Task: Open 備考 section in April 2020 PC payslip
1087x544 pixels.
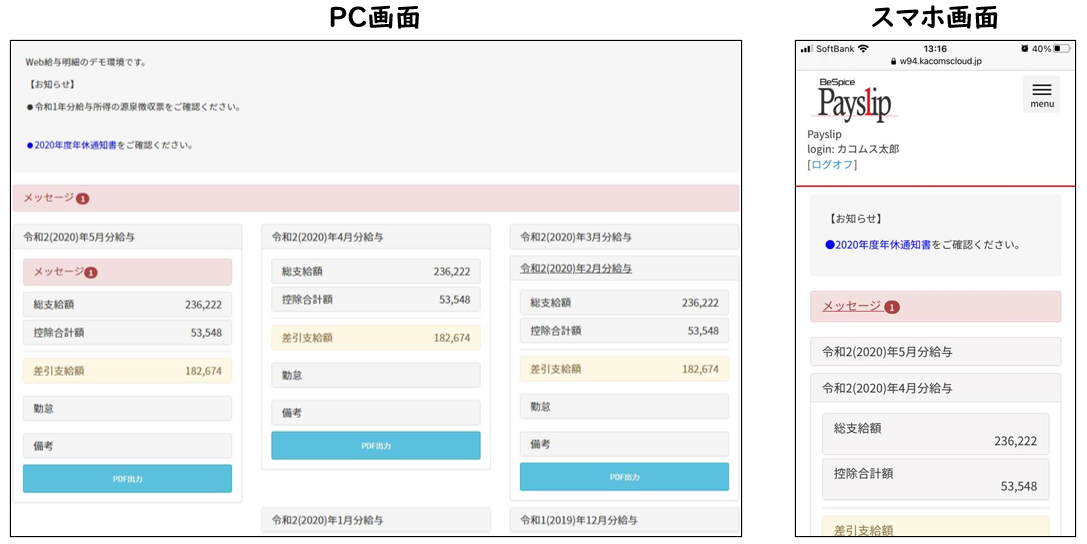Action: 375,413
